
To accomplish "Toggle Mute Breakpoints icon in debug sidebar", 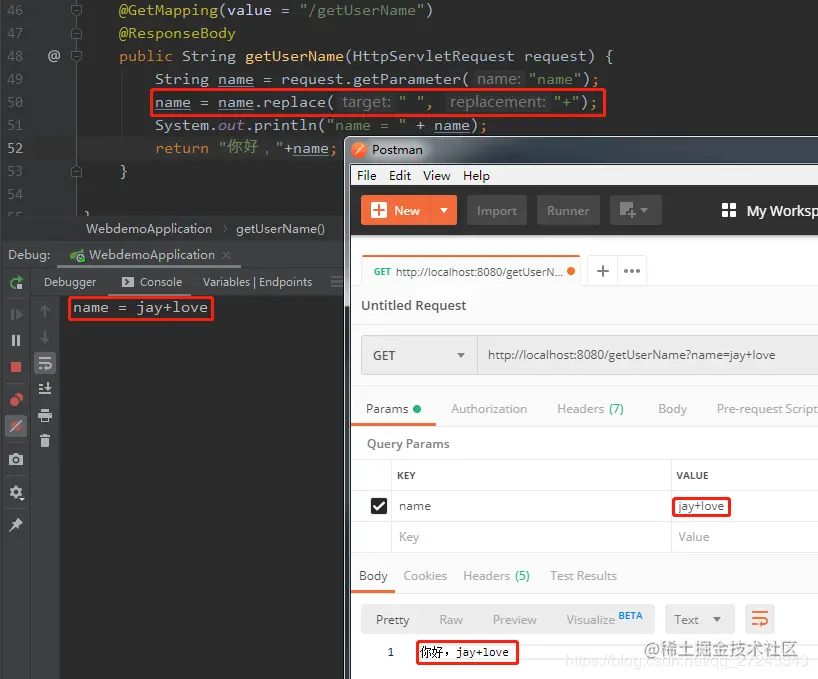I will [x=16, y=426].
